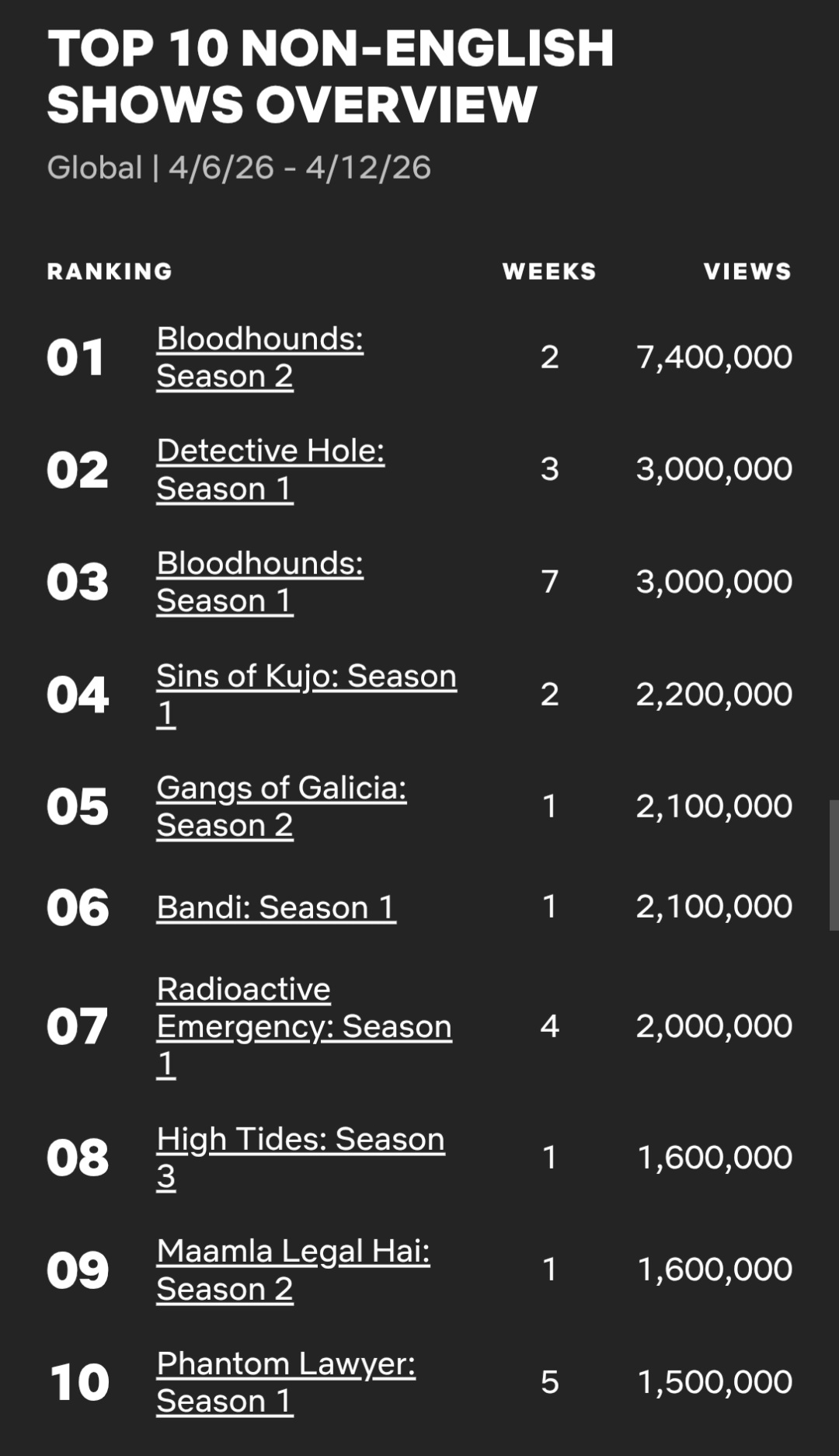Select the Phantom Lawyer: Season 1 link
This screenshot has height=1456, width=839.
(285, 1382)
